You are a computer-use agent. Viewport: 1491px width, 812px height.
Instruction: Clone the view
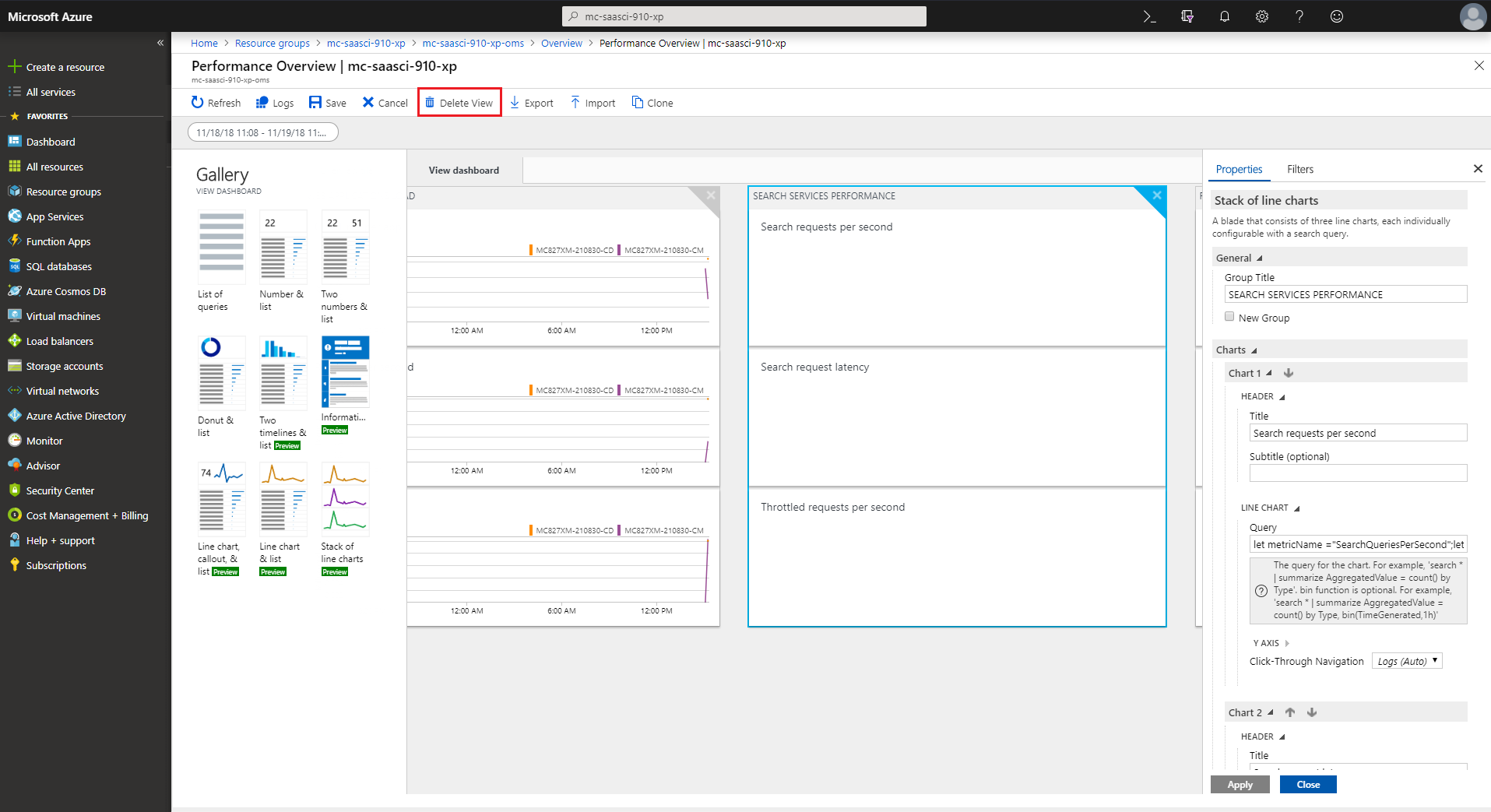tap(652, 103)
